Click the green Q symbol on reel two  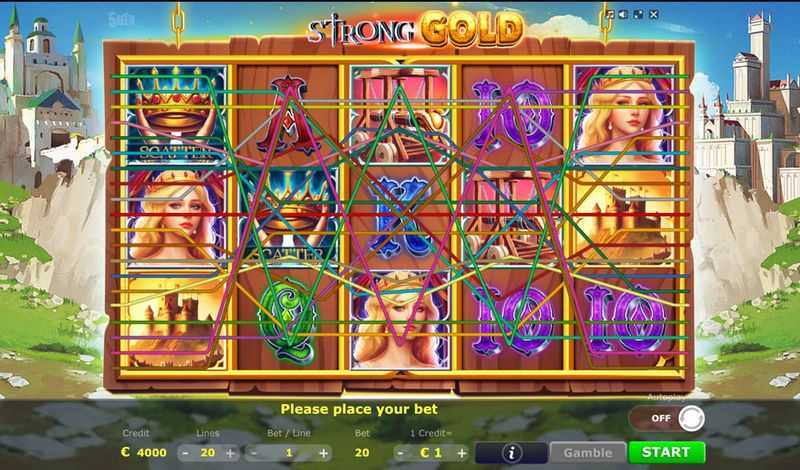(288, 320)
